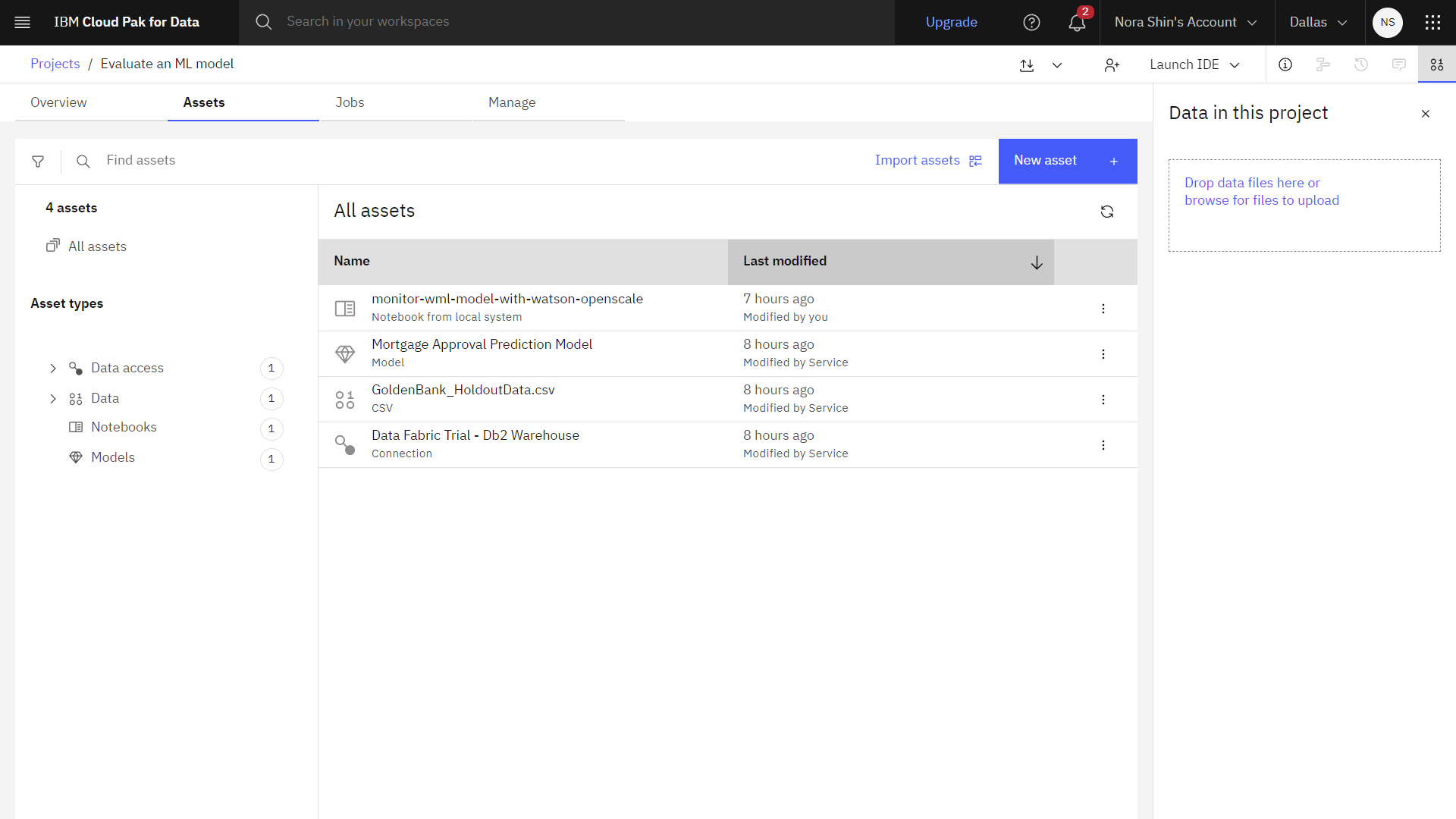Image resolution: width=1456 pixels, height=819 pixels.
Task: Sort by Last modified column arrow
Action: pyautogui.click(x=1037, y=262)
